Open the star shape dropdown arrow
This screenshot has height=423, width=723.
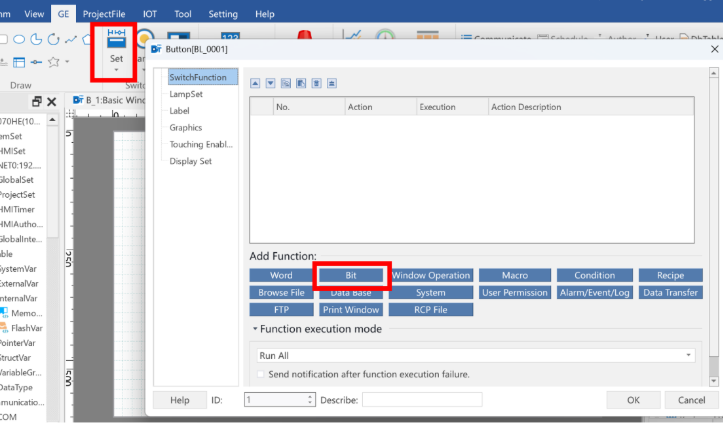point(67,61)
